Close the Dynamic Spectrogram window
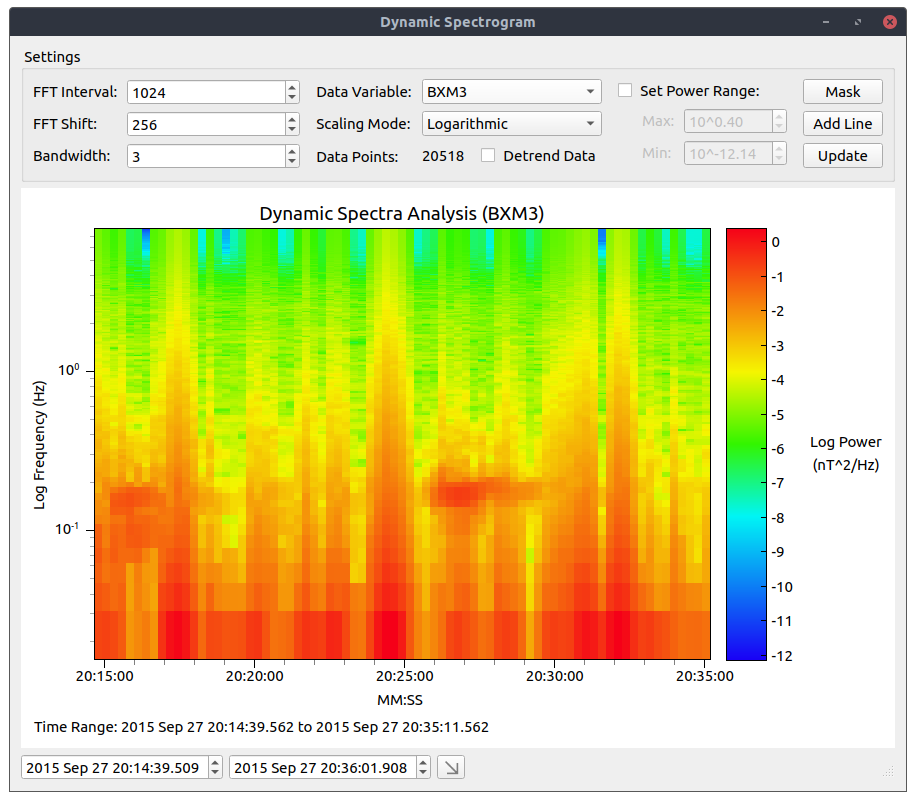The width and height of the screenshot is (916, 801). coord(890,22)
